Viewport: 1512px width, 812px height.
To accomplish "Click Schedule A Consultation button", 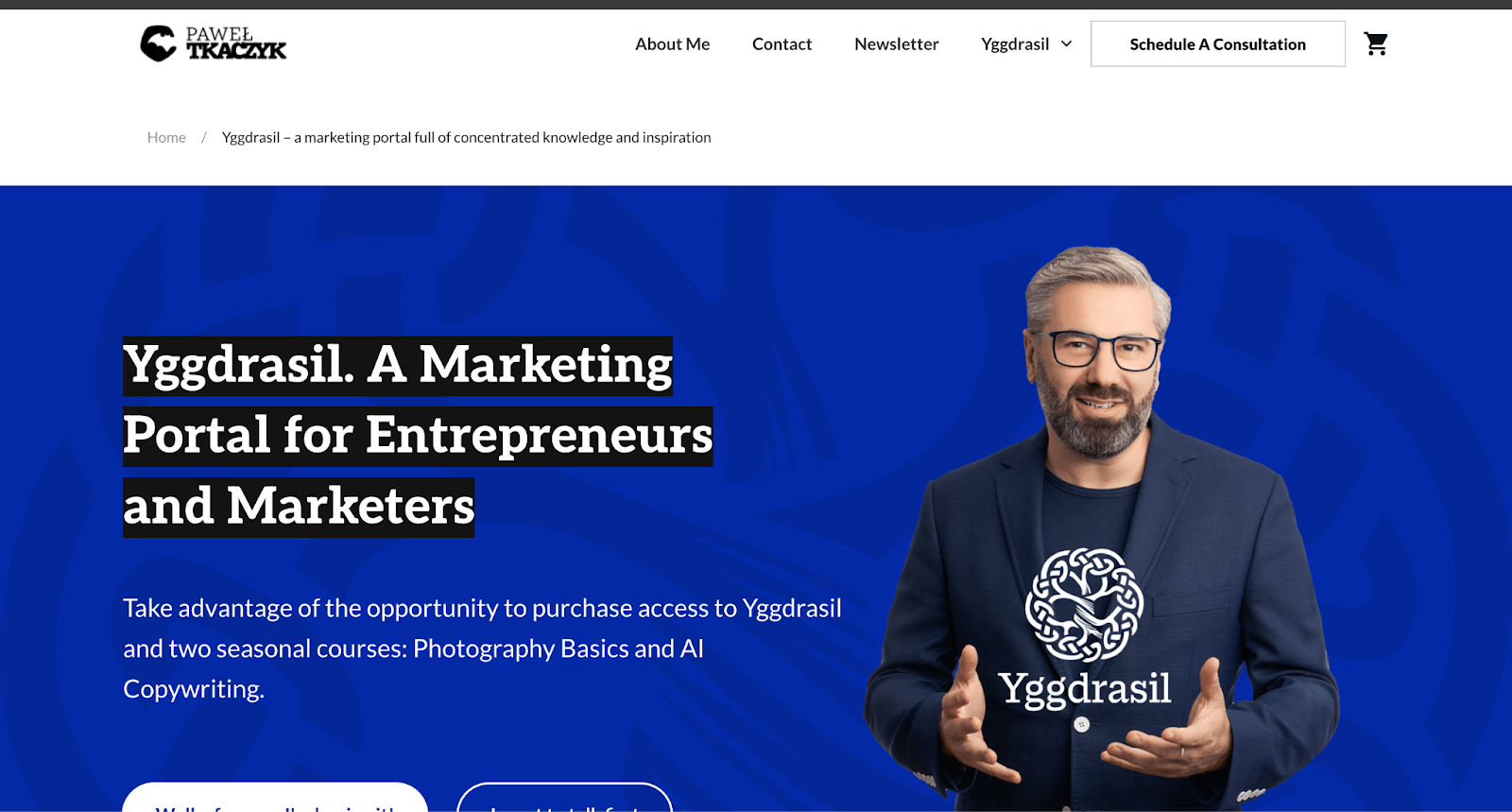I will [1218, 43].
